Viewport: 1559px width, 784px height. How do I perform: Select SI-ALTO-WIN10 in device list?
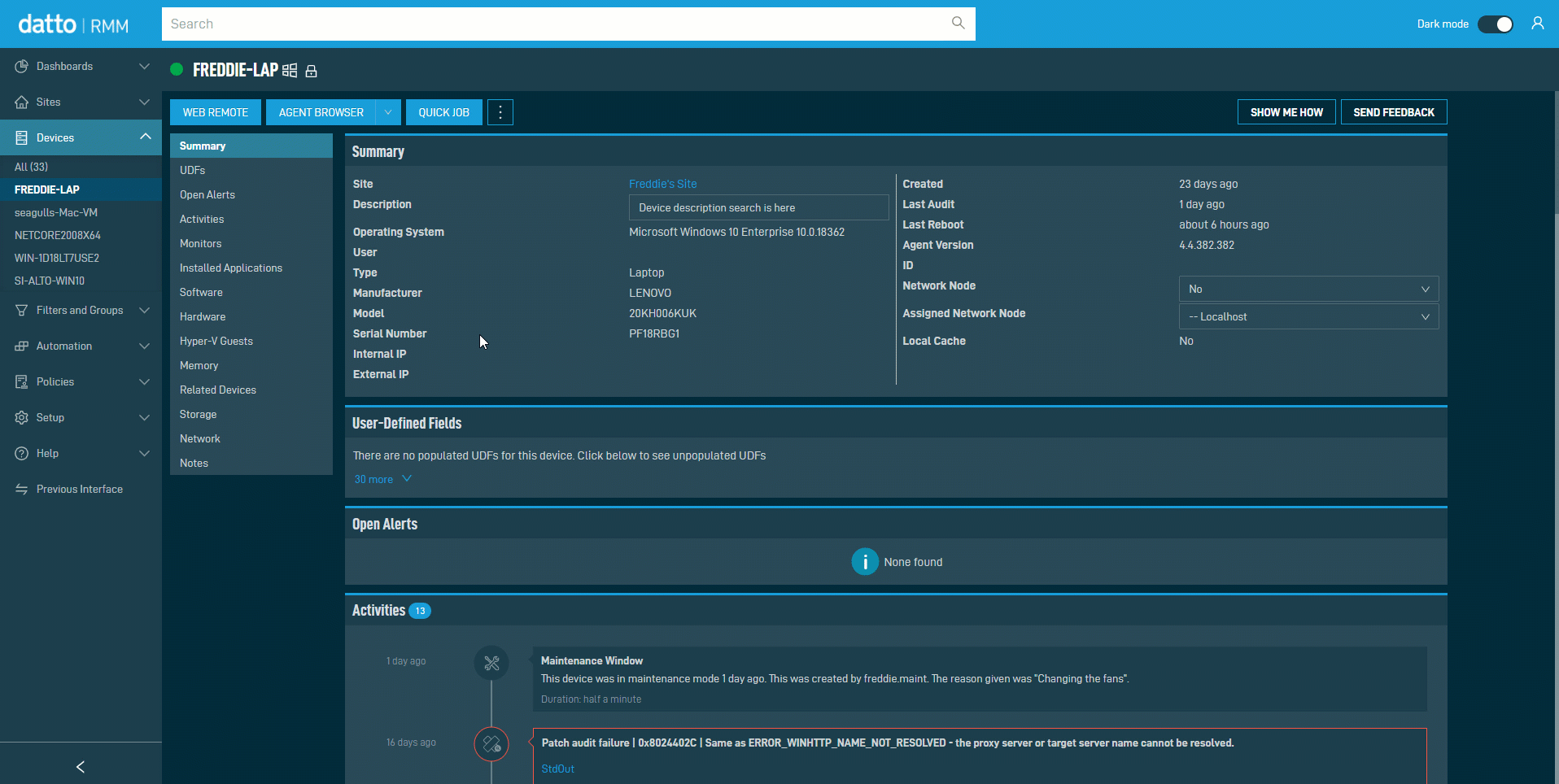81,281
